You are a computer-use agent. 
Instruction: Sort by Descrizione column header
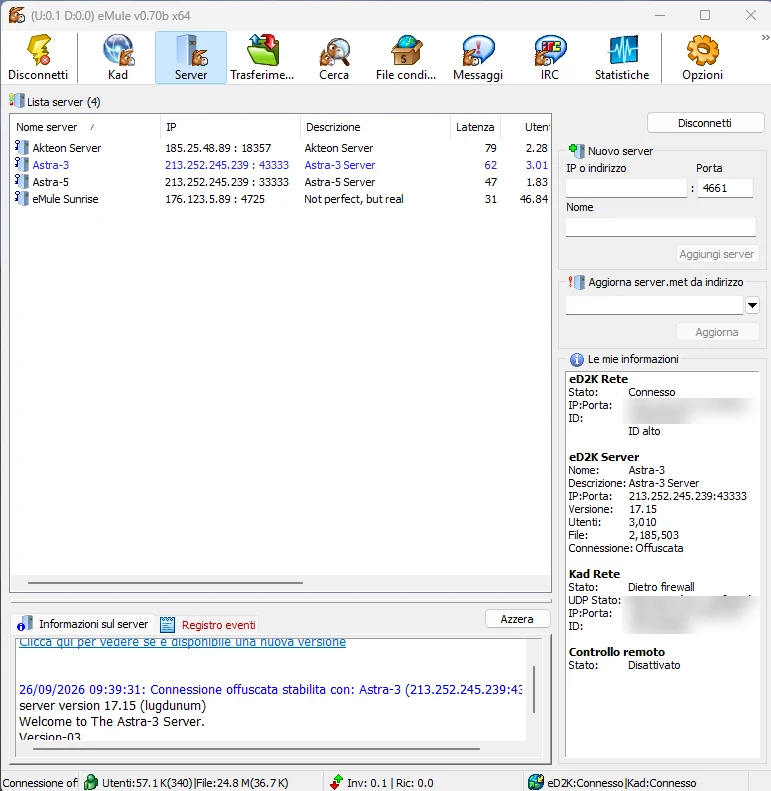click(x=375, y=127)
